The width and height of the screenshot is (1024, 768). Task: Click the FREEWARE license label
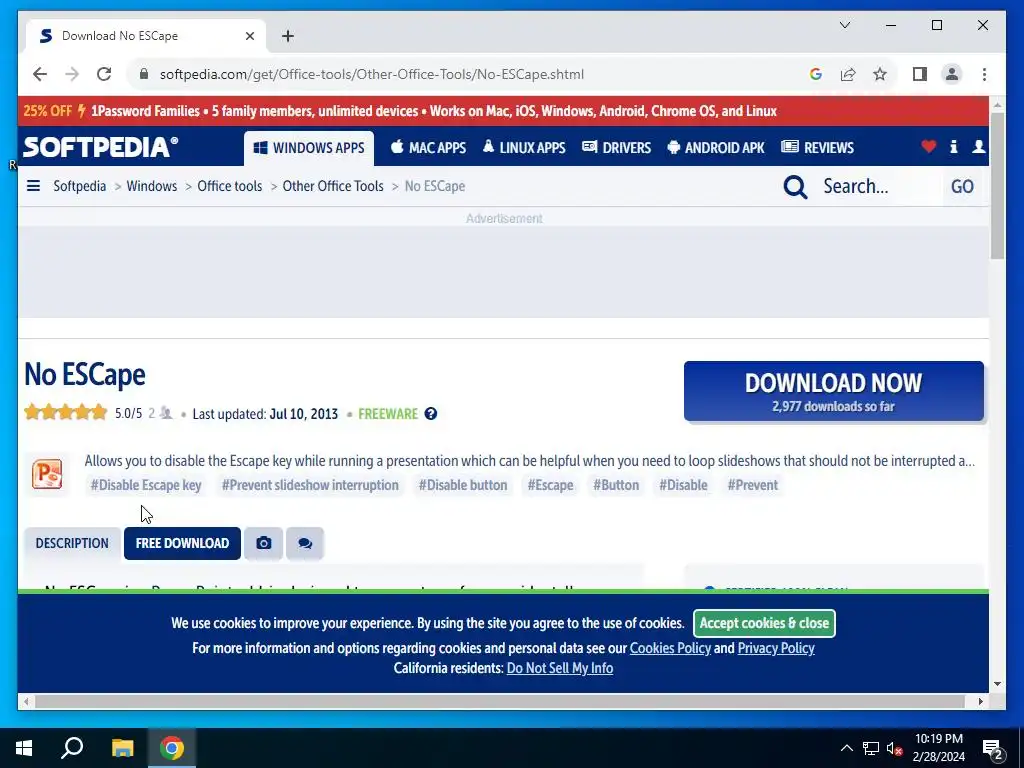click(x=388, y=414)
